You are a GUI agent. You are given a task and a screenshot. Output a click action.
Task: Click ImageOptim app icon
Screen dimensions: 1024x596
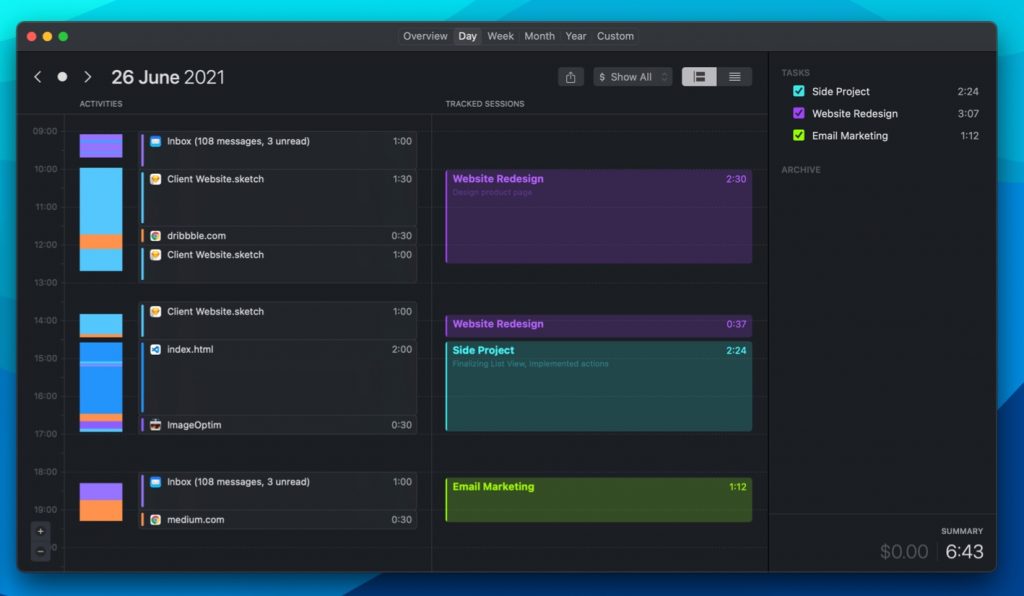point(155,425)
